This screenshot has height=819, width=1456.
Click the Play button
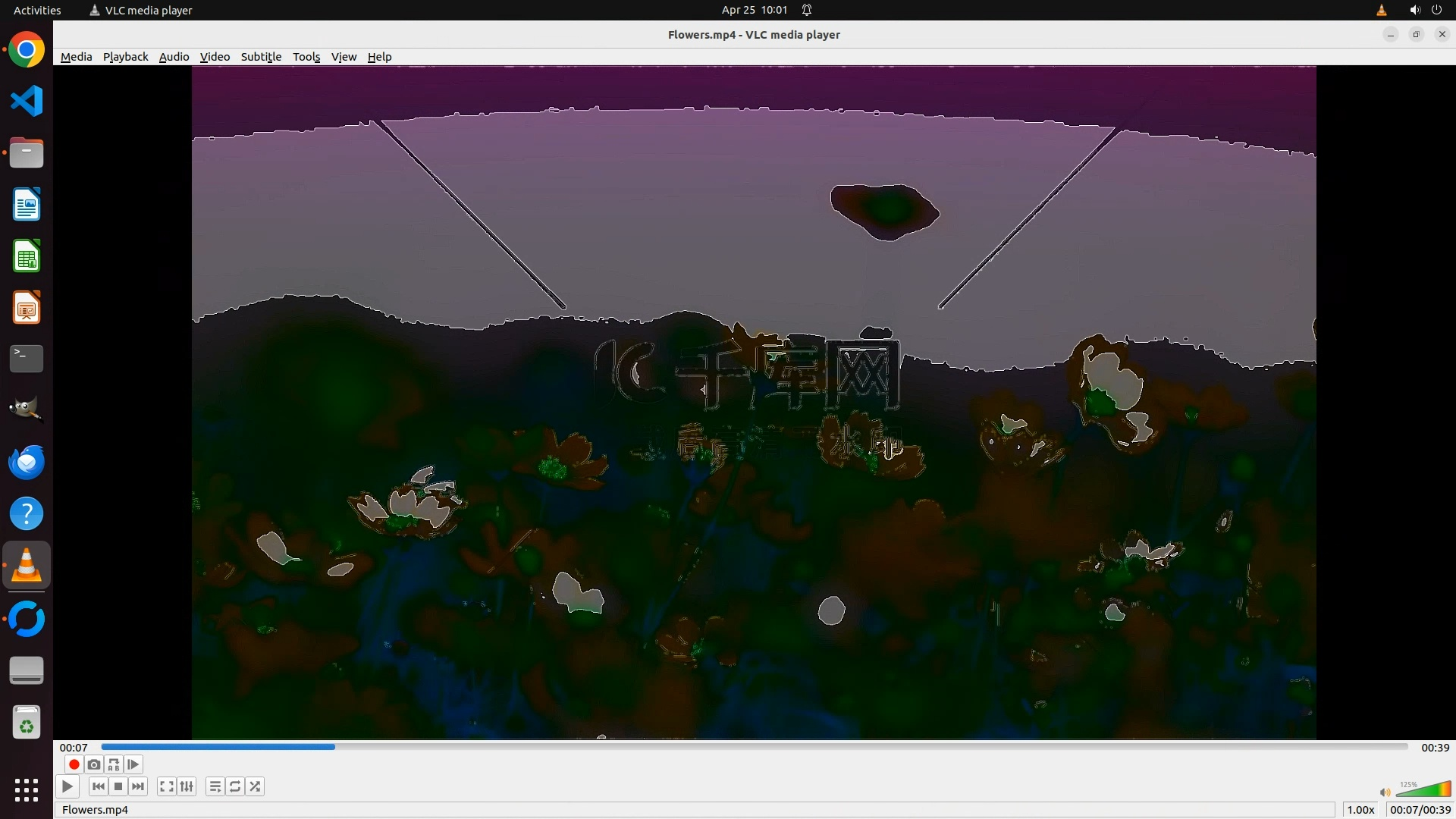pos(67,786)
